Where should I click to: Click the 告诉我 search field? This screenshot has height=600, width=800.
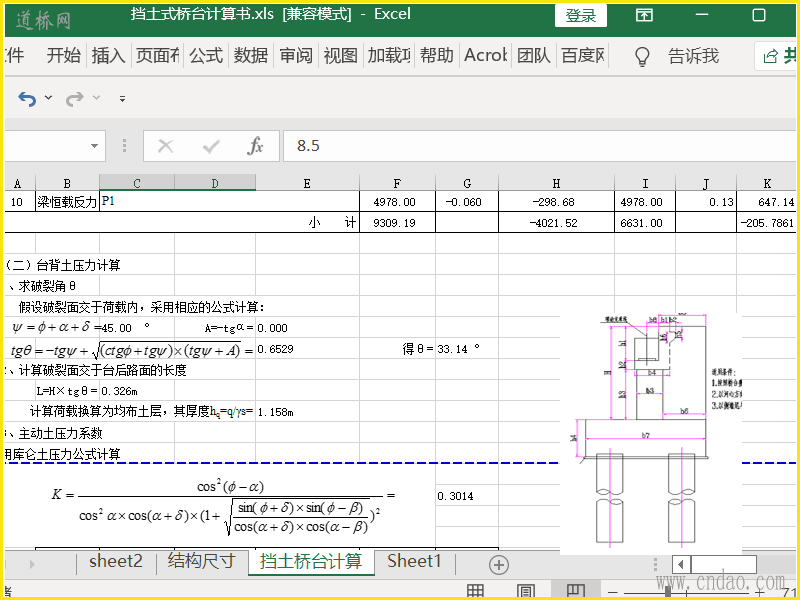tap(694, 56)
